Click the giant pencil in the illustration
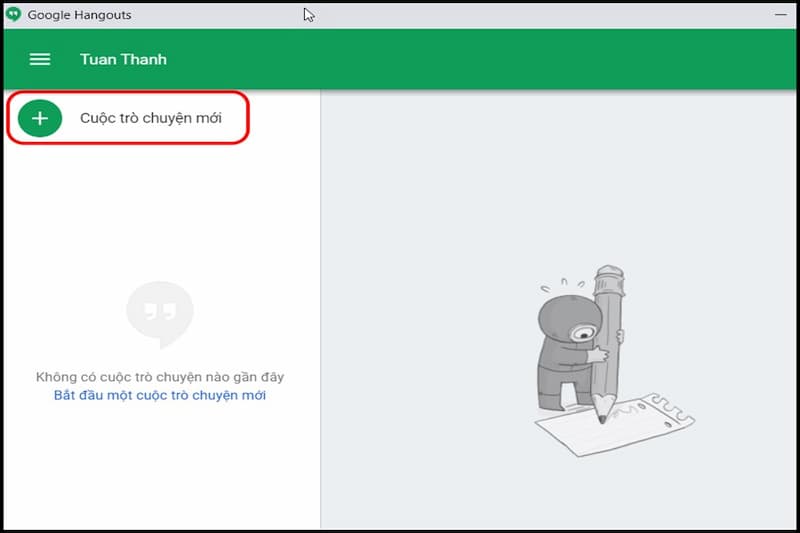The width and height of the screenshot is (800, 533). point(608,330)
